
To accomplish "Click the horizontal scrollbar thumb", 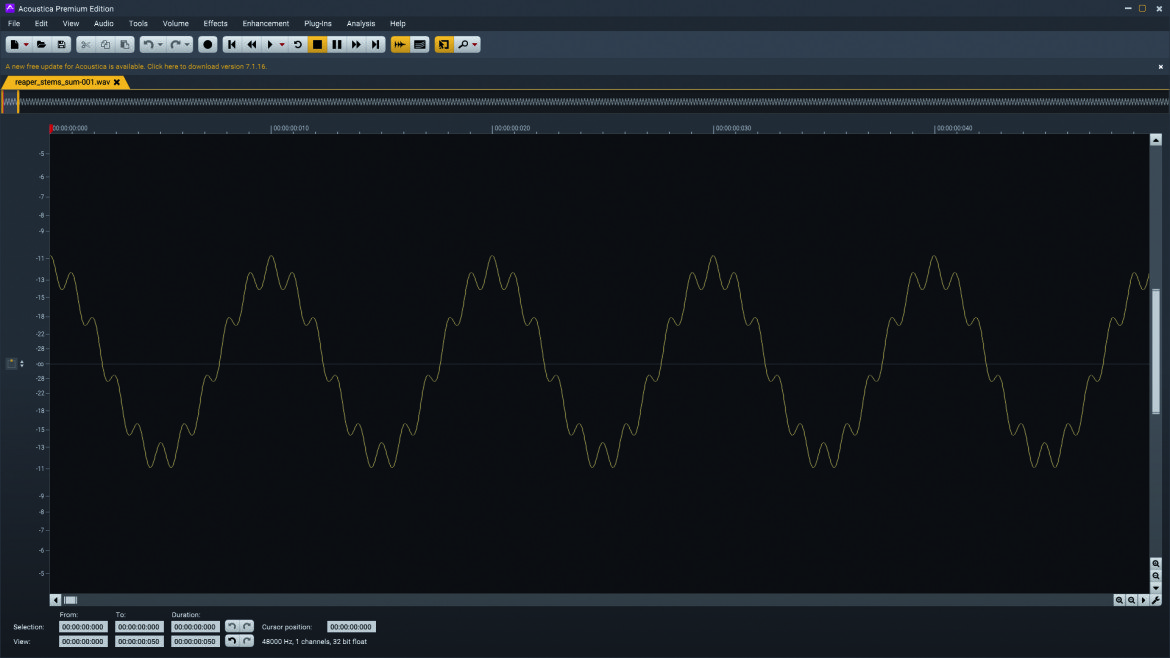I will (x=70, y=600).
